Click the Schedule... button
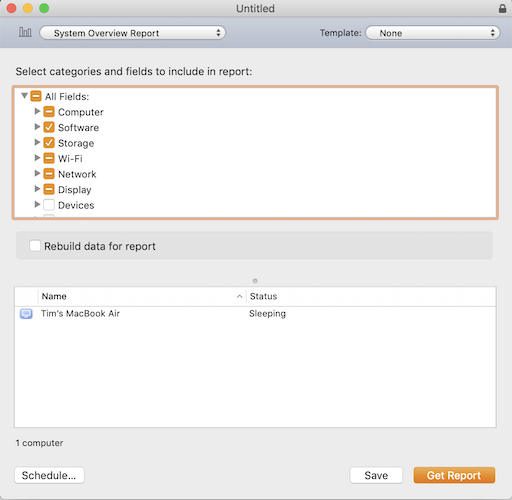Viewport: 512px width, 500px height. (x=49, y=475)
